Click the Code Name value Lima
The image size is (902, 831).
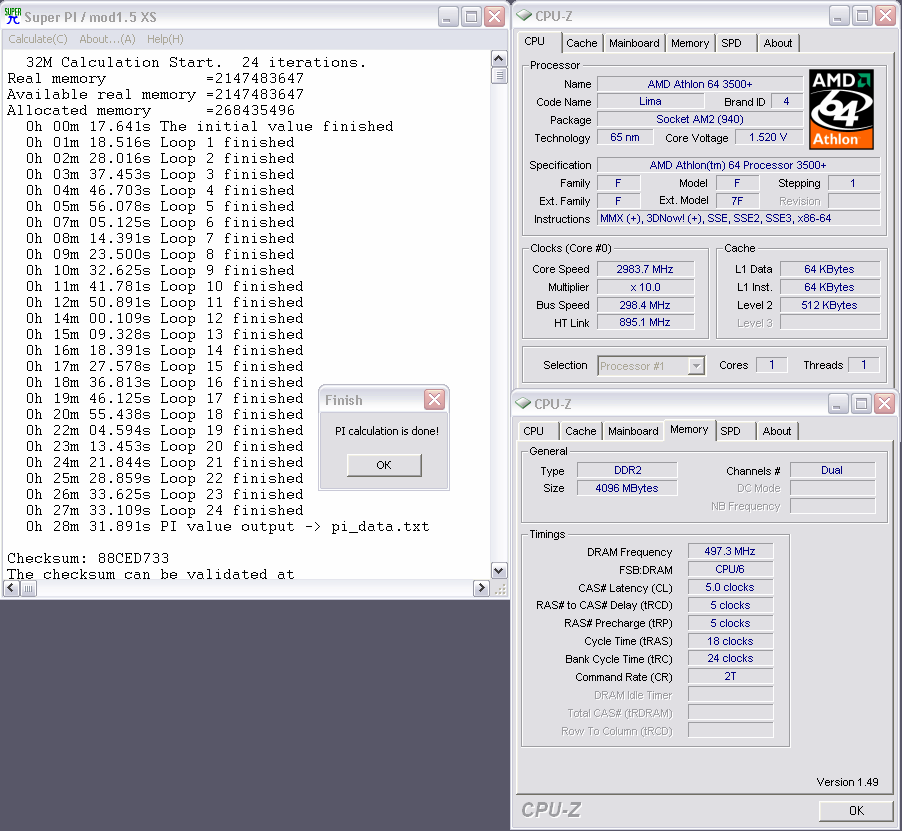650,101
